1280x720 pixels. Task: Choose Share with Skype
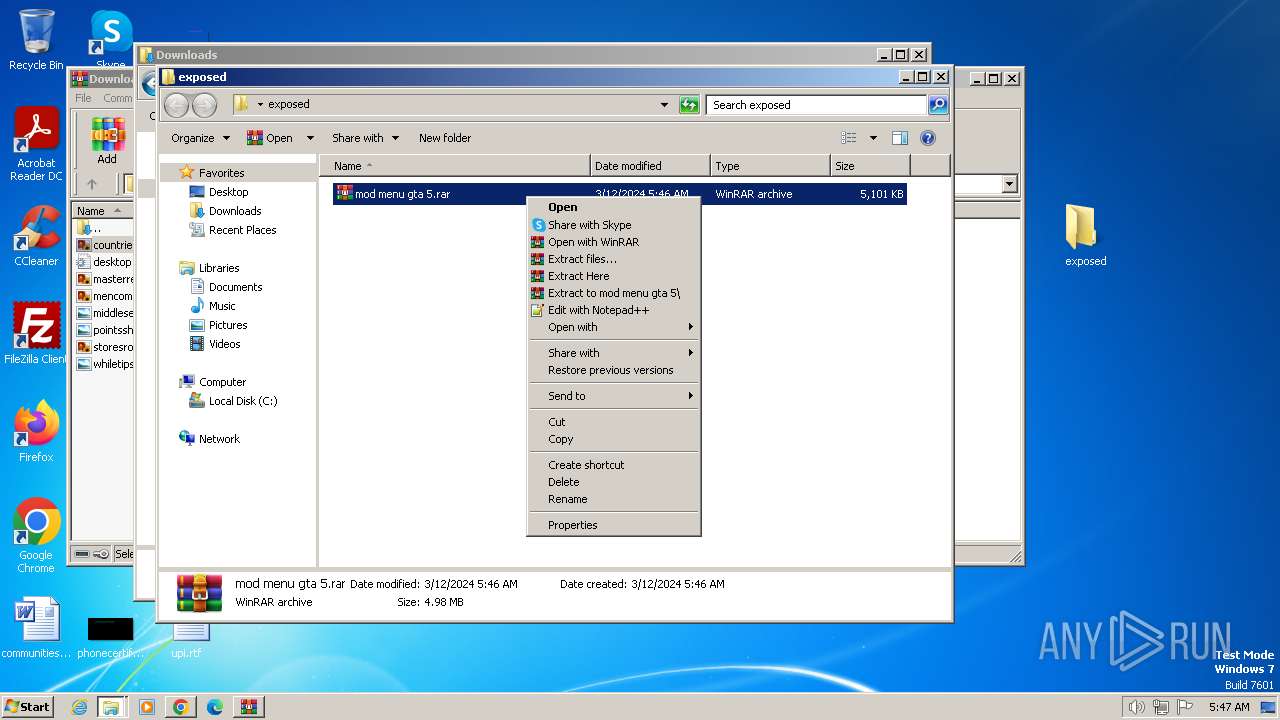[614, 225]
